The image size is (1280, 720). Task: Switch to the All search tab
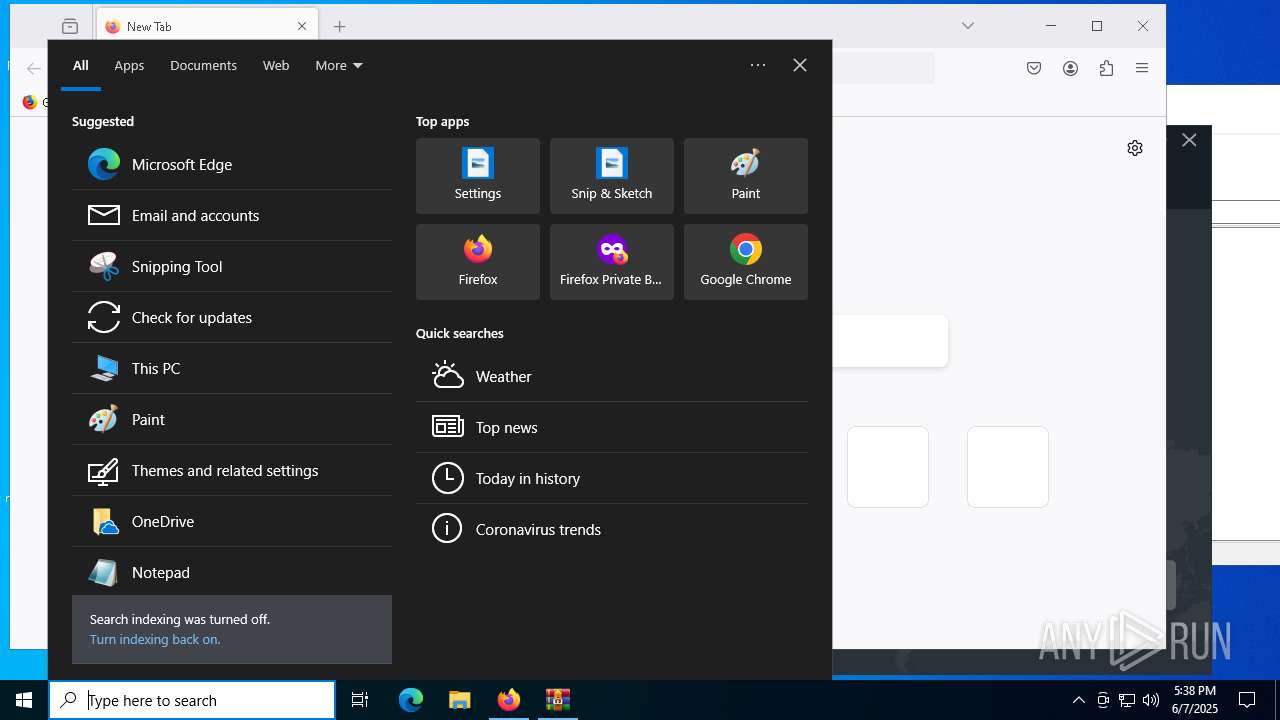(81, 65)
